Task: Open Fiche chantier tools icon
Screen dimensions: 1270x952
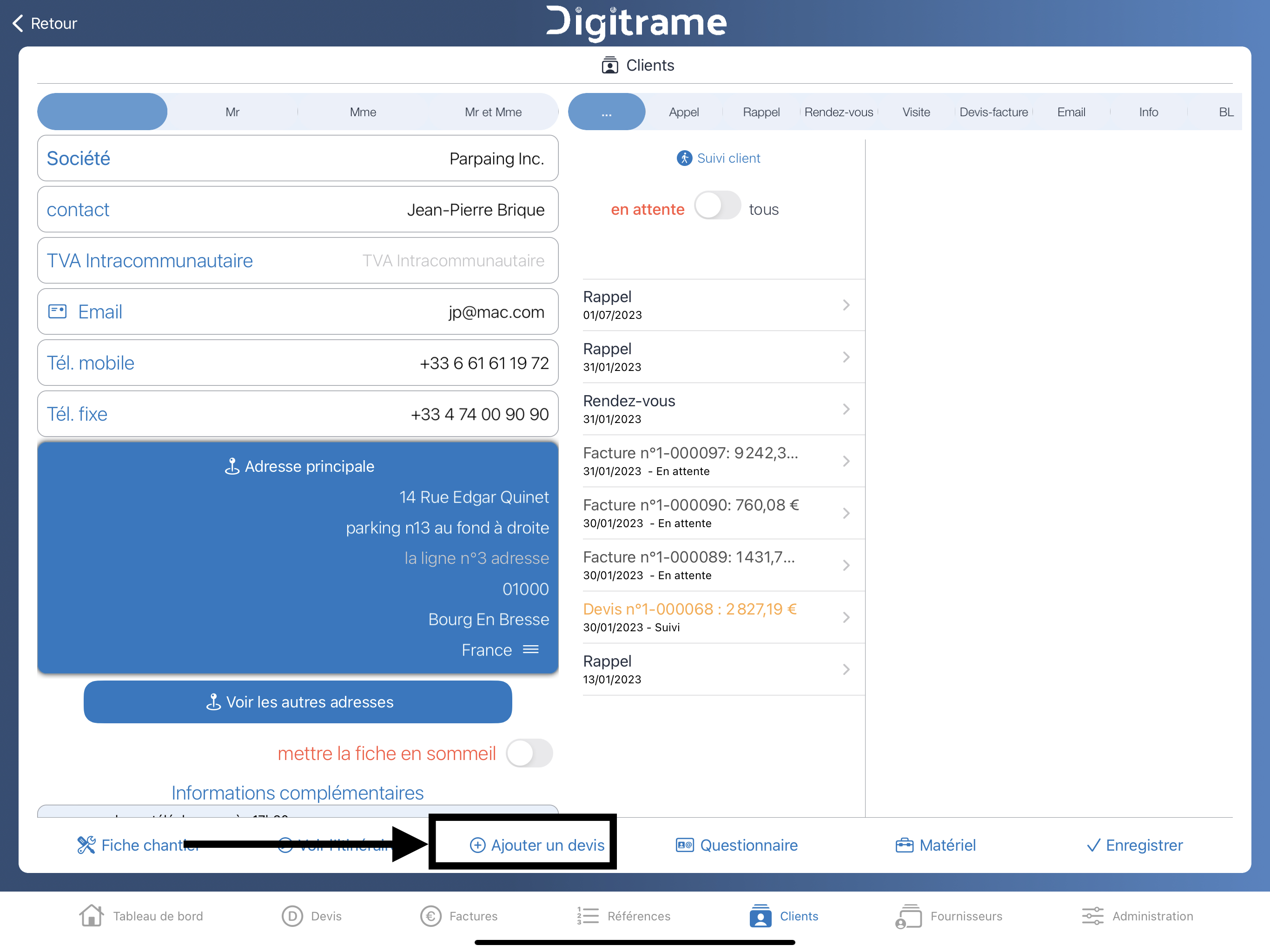Action: coord(86,845)
